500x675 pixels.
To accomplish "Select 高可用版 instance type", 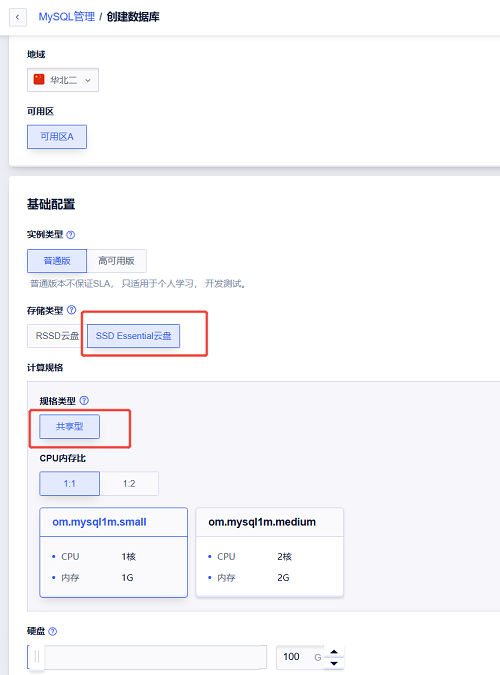I will pyautogui.click(x=116, y=261).
